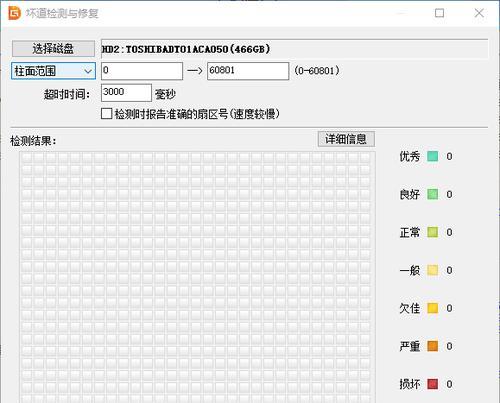Click the start cylinder field containing 0
Viewport: 500px width, 403px height.
coord(142,71)
